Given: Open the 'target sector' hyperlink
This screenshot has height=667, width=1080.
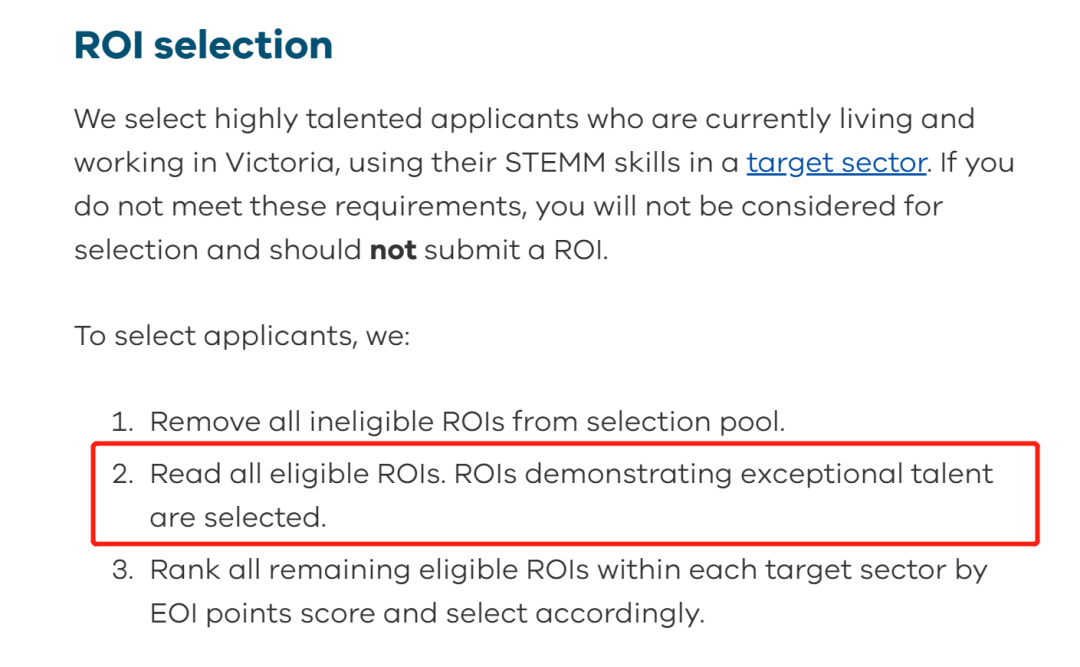Looking at the screenshot, I should click(836, 163).
